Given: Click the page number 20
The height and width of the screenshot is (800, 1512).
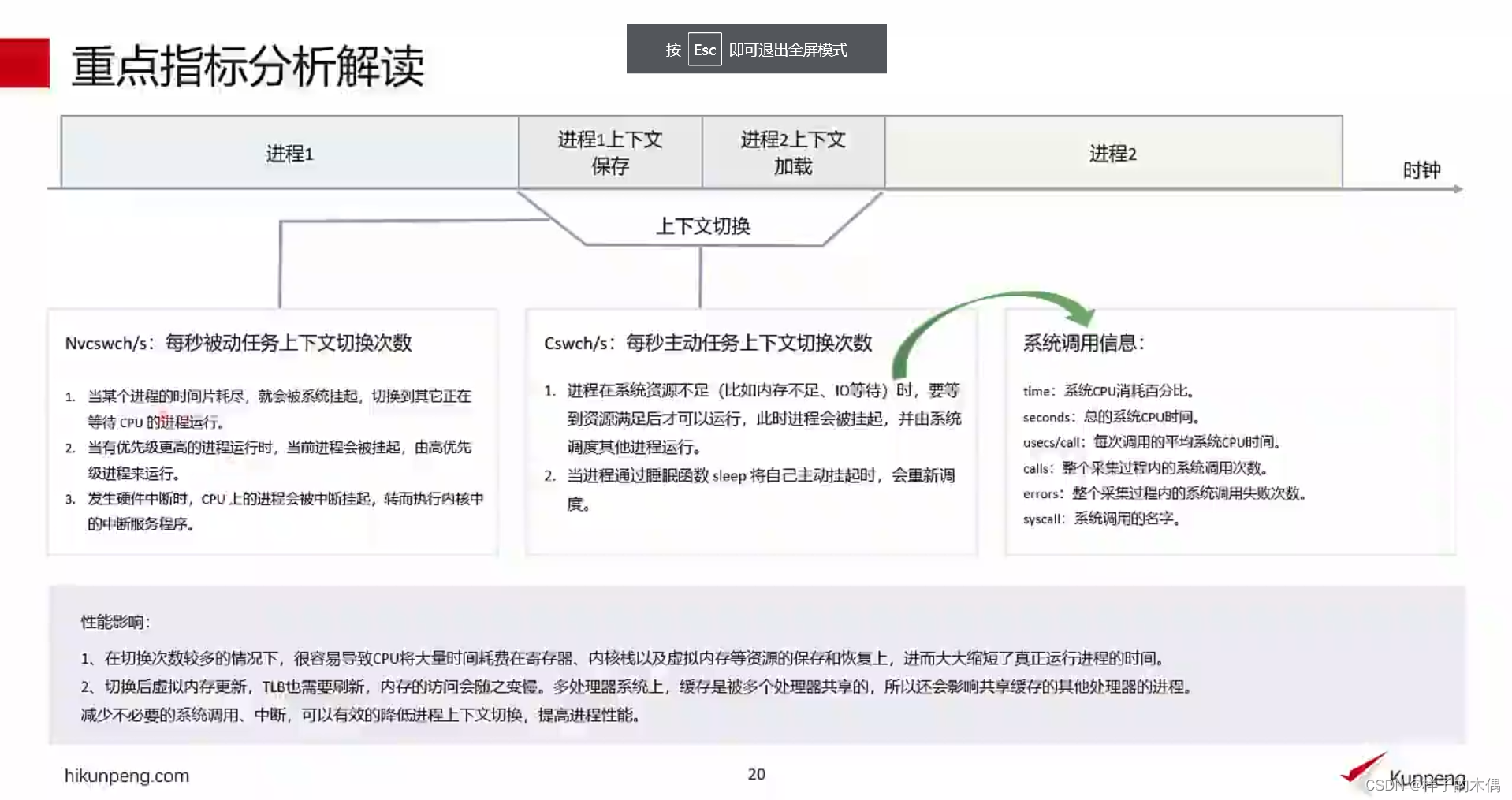Looking at the screenshot, I should click(x=755, y=775).
